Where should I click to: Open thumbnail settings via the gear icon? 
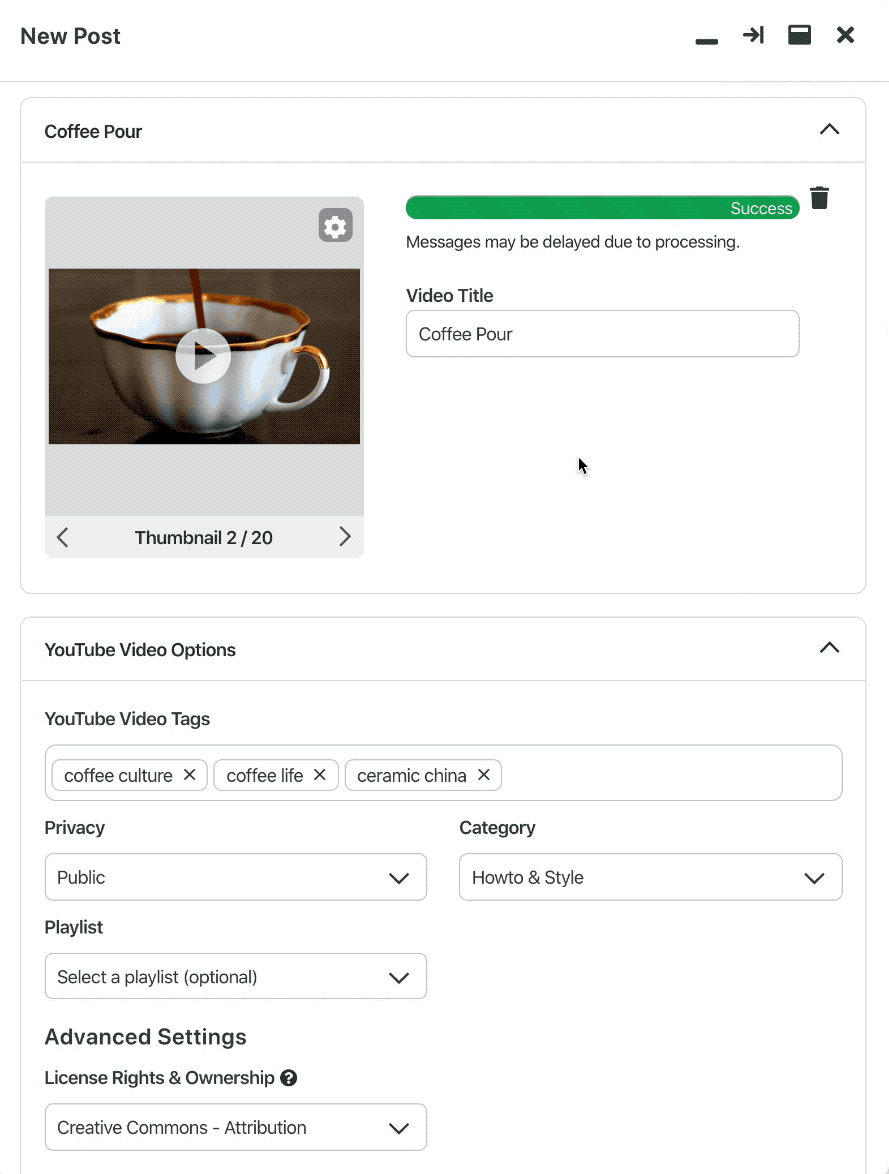pyautogui.click(x=335, y=225)
